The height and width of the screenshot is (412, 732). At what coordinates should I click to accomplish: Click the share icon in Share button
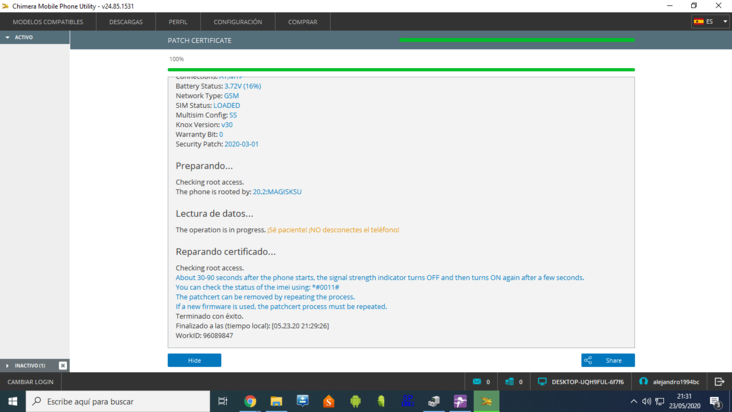pos(588,360)
